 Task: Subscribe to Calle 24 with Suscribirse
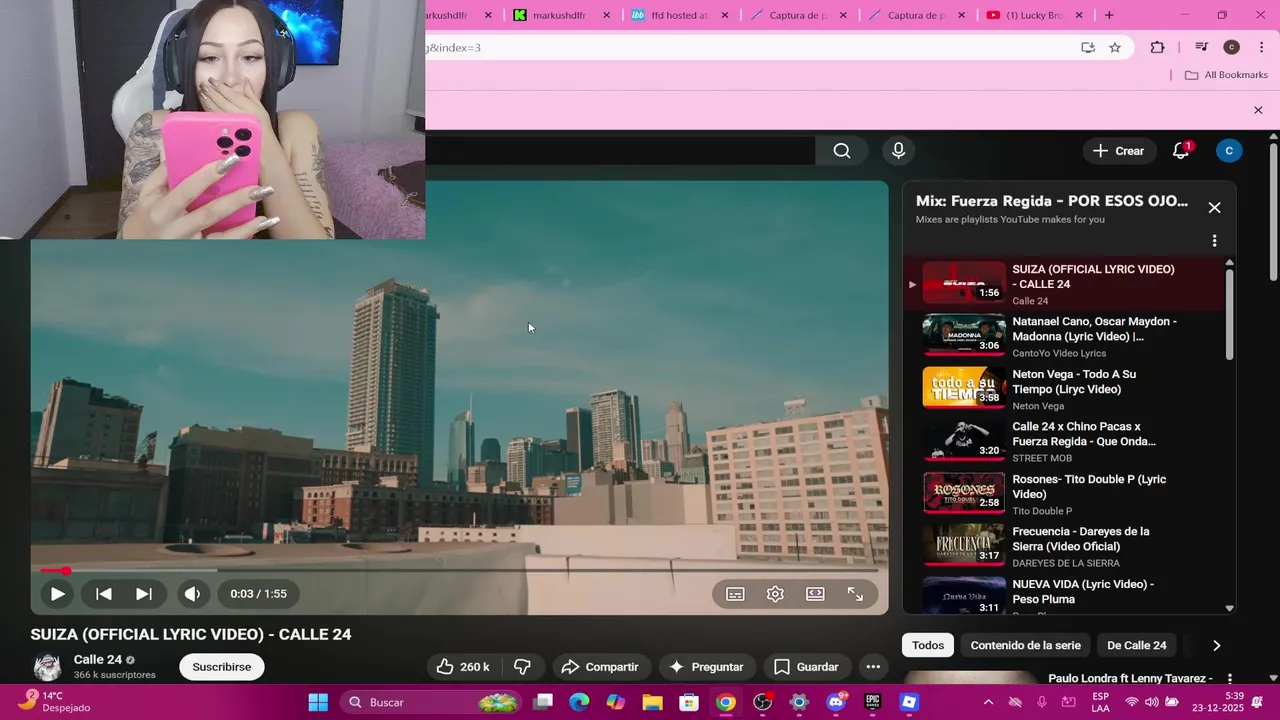click(x=222, y=667)
